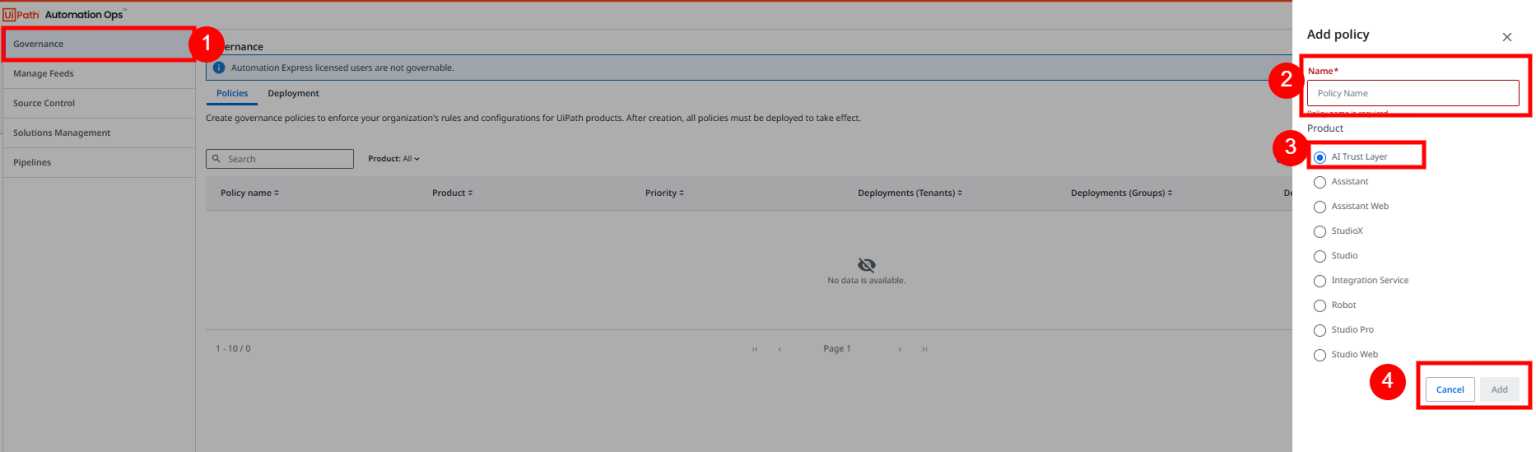Sort table by Policy name column
The width and height of the screenshot is (1536, 452).
(x=249, y=193)
